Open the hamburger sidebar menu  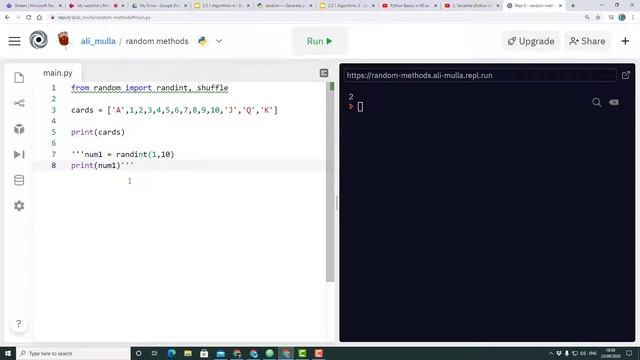click(x=14, y=41)
